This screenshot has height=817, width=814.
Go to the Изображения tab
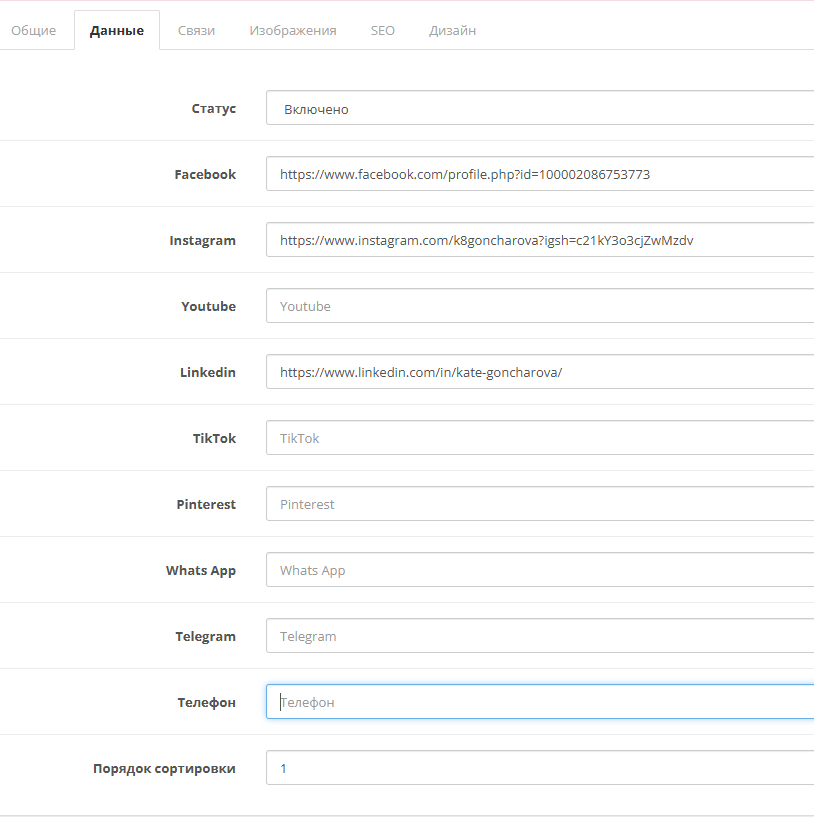click(x=292, y=30)
